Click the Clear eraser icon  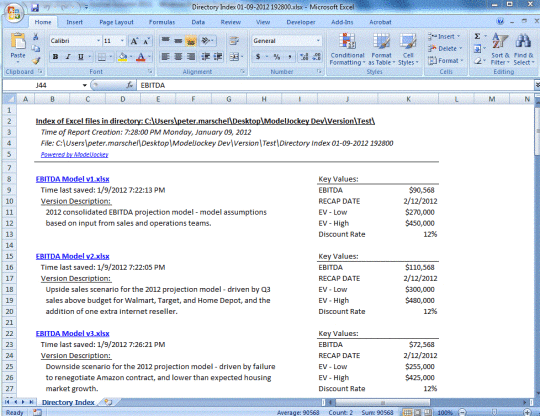[478, 61]
